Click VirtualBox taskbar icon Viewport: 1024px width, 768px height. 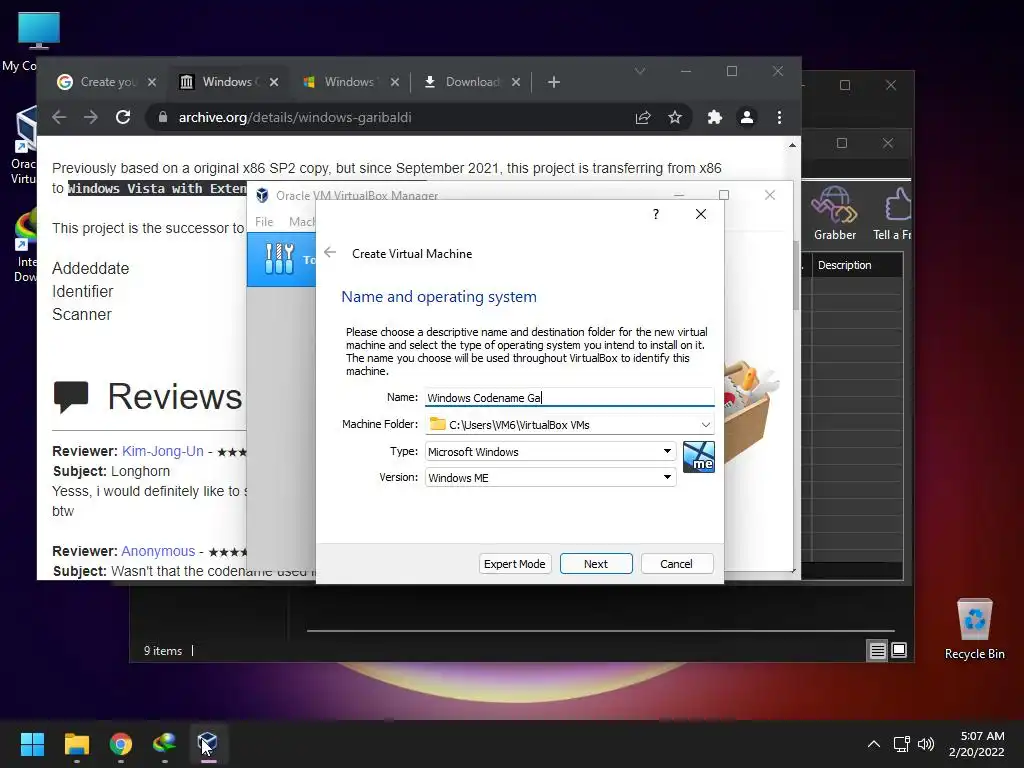208,744
